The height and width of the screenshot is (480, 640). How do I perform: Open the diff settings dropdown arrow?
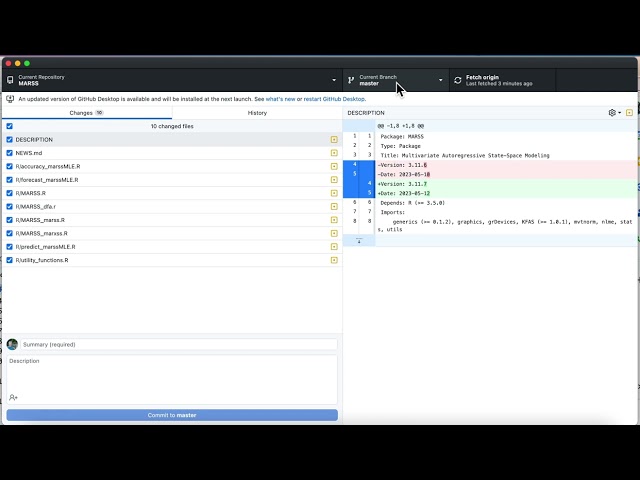[620, 113]
